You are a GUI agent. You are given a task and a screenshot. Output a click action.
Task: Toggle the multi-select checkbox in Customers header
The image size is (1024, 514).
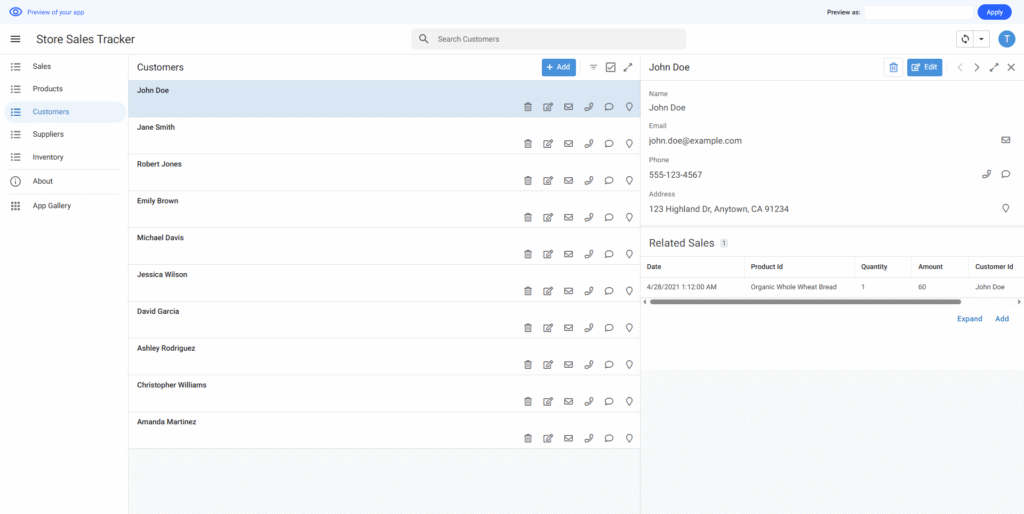coord(611,67)
